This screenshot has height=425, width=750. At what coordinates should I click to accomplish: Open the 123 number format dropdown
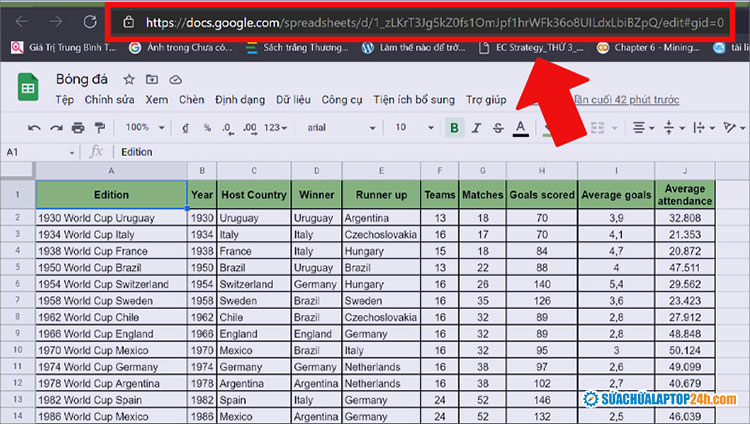pos(276,128)
